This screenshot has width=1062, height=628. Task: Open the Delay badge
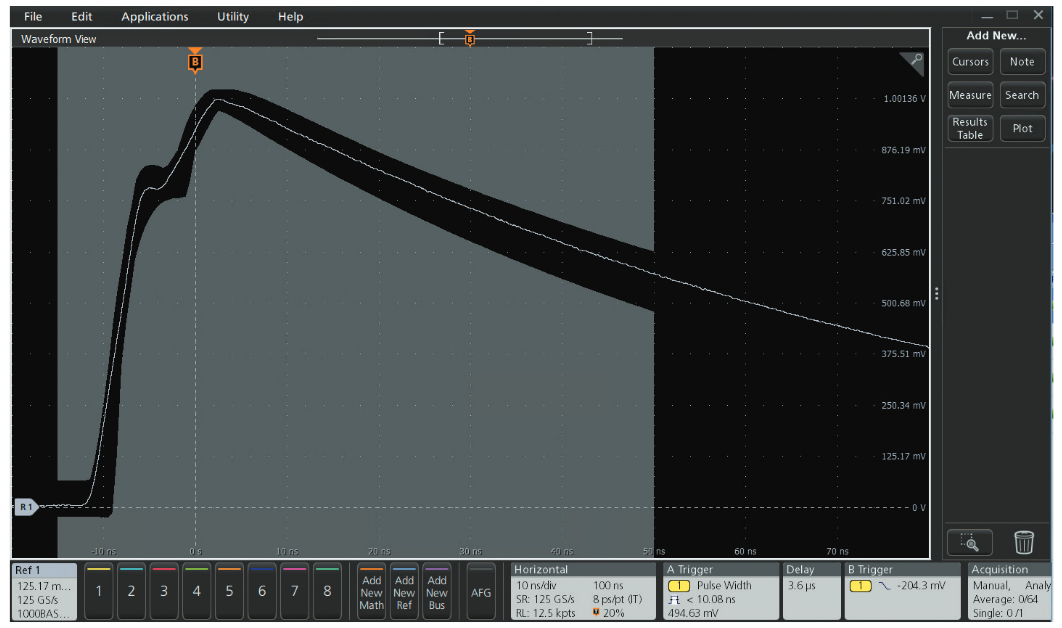click(x=811, y=591)
